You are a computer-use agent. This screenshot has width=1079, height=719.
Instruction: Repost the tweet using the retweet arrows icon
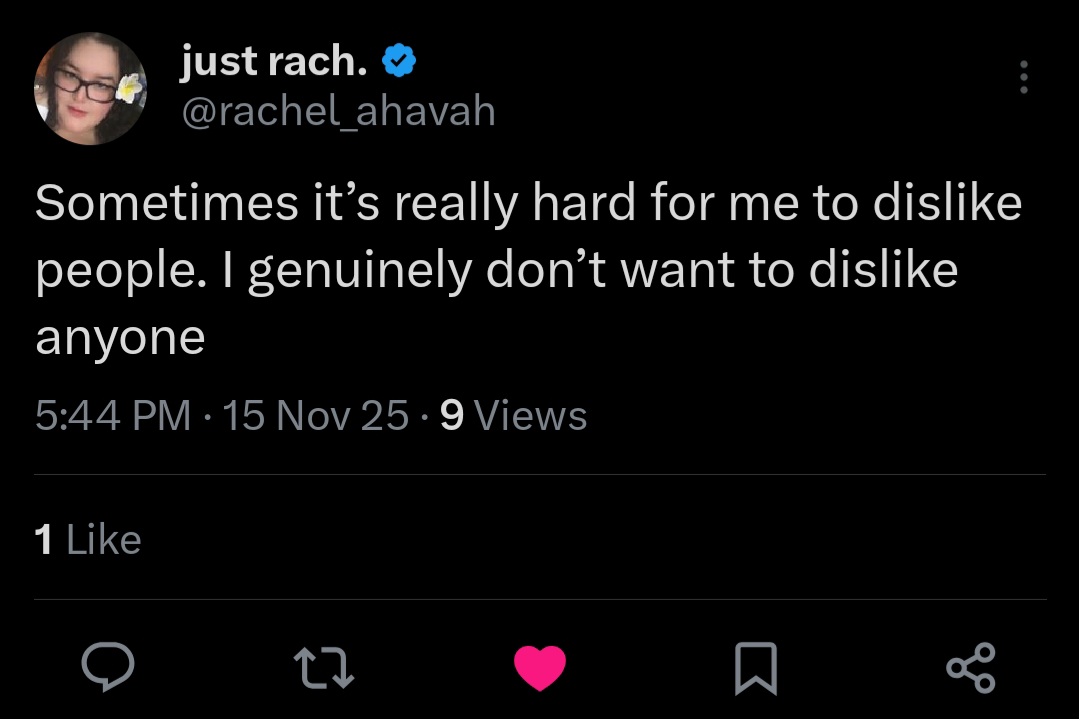[323, 669]
